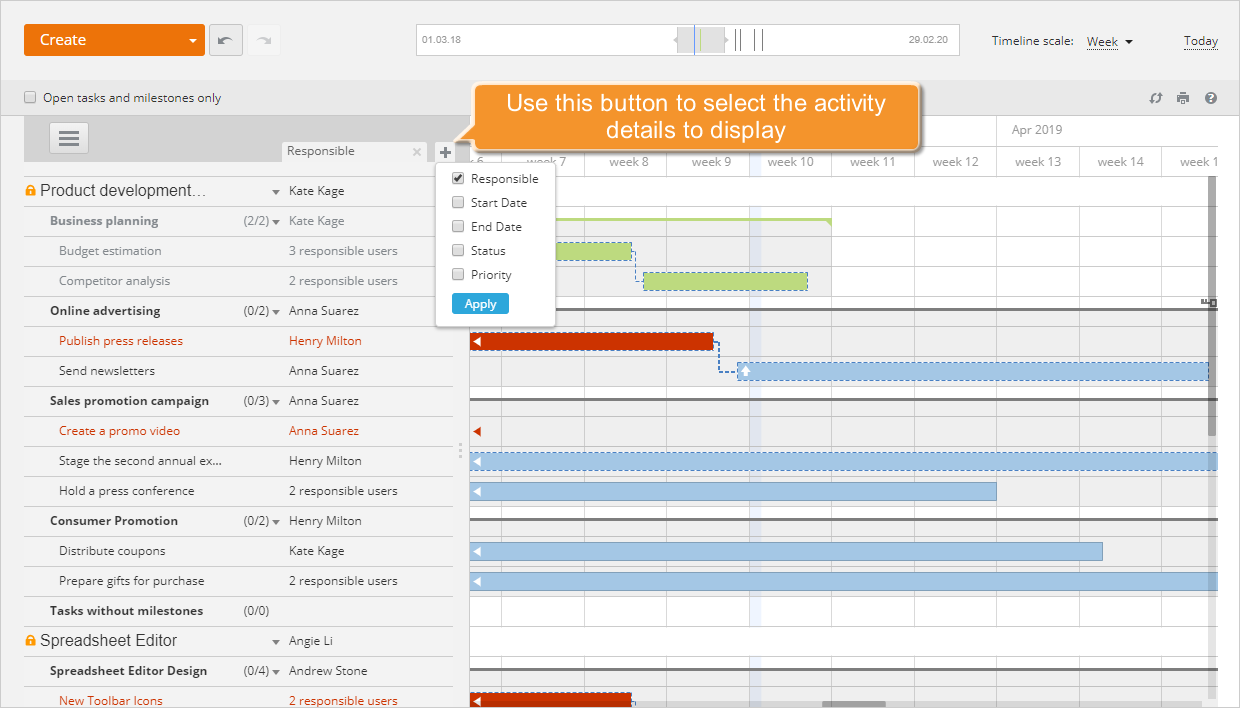The width and height of the screenshot is (1240, 708).
Task: Check the Status option in the details list
Action: [x=457, y=250]
